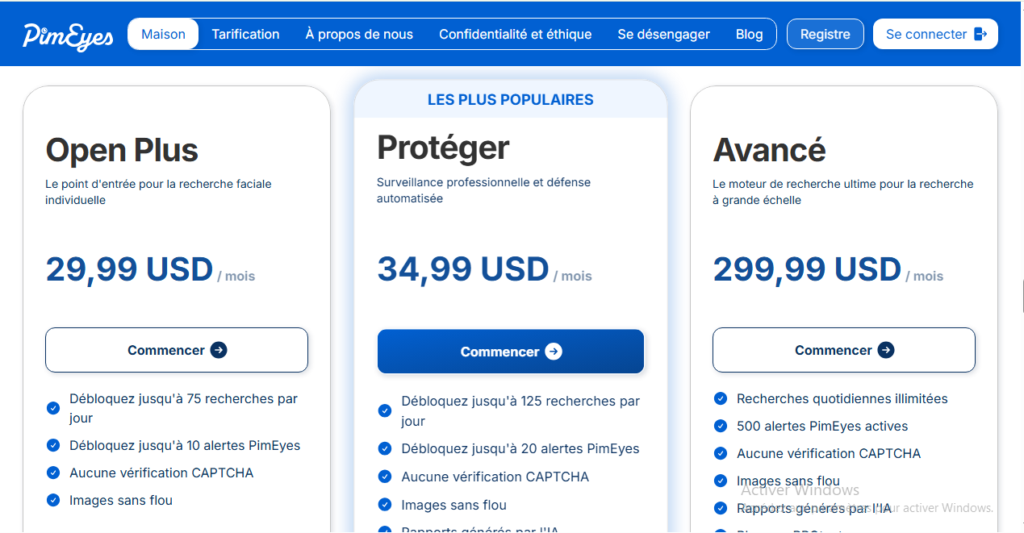
Task: Click the arrow icon in Protéger Commencer button
Action: 553,351
